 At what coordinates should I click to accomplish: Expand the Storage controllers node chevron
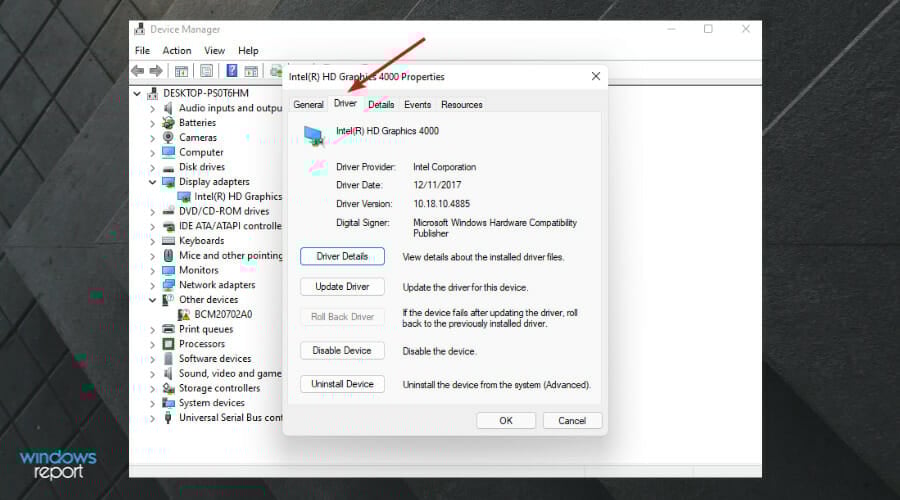pos(152,389)
